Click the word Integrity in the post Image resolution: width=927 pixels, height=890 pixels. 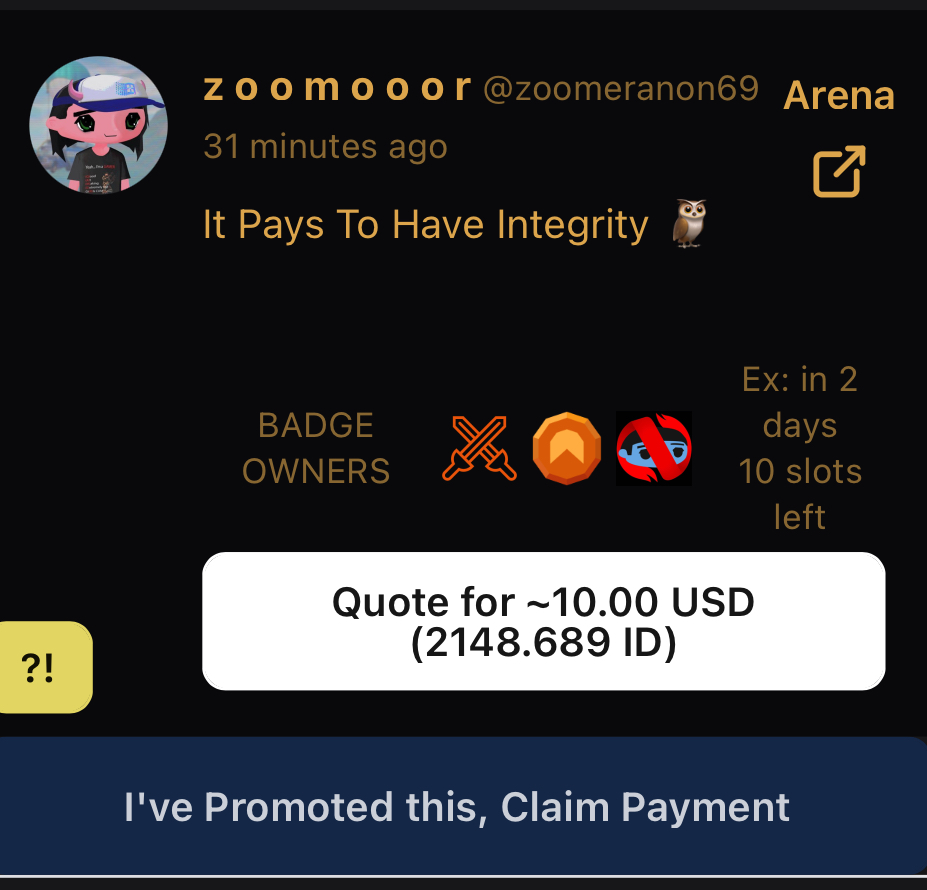pos(572,225)
